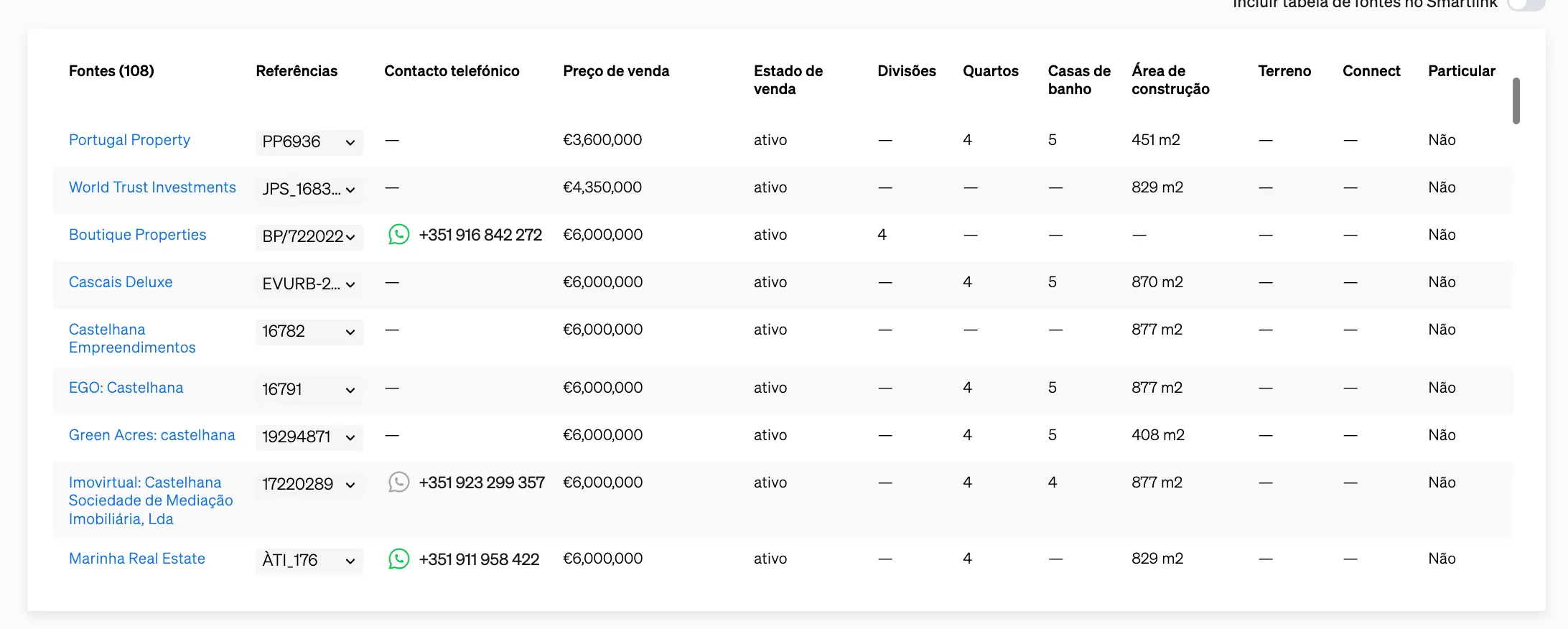Open Green Acres: castelhana link
Screen dimensions: 1568x629
(x=151, y=435)
